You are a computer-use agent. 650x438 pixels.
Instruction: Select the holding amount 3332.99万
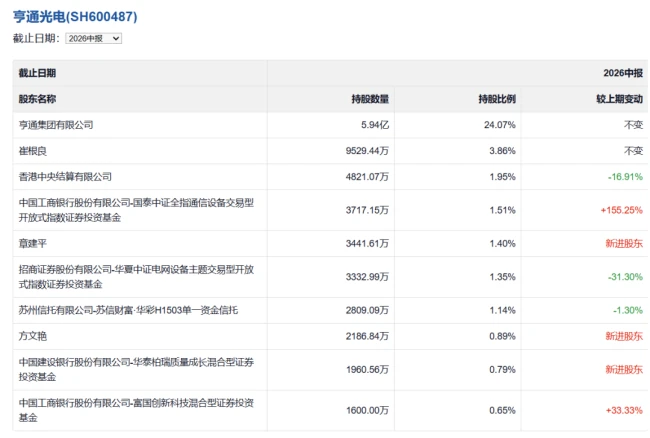(x=367, y=277)
